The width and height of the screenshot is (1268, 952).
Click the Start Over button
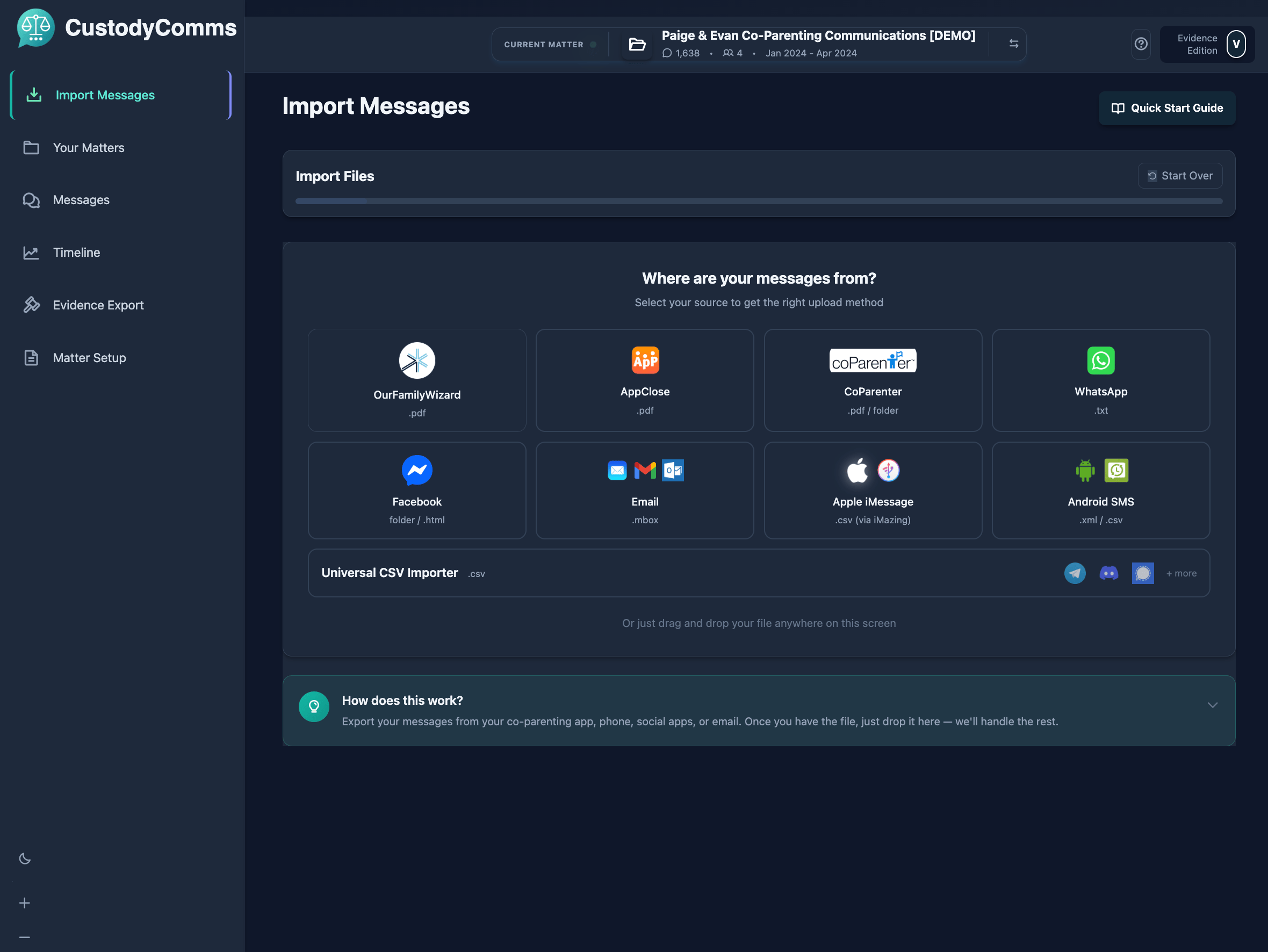pos(1180,176)
